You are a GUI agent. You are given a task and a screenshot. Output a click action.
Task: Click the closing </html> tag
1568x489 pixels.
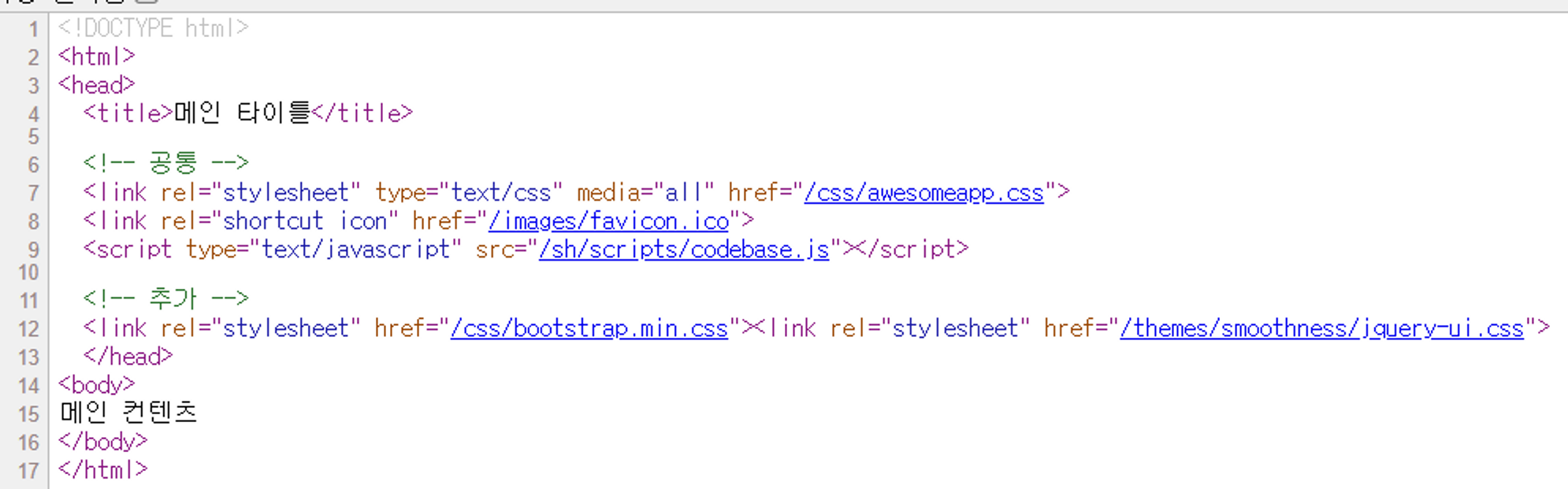[x=102, y=470]
